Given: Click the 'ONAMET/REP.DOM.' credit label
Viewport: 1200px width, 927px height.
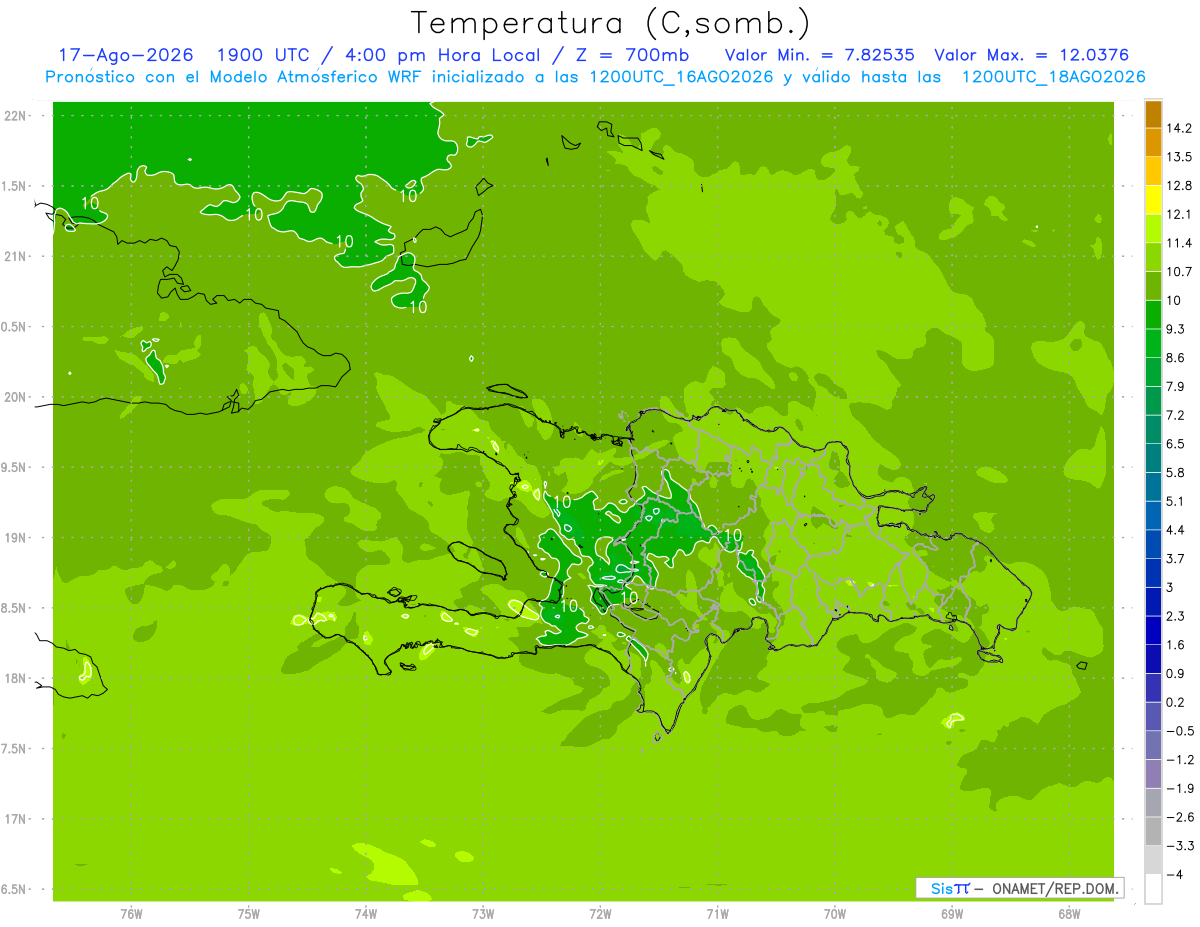Looking at the screenshot, I should pyautogui.click(x=1056, y=888).
